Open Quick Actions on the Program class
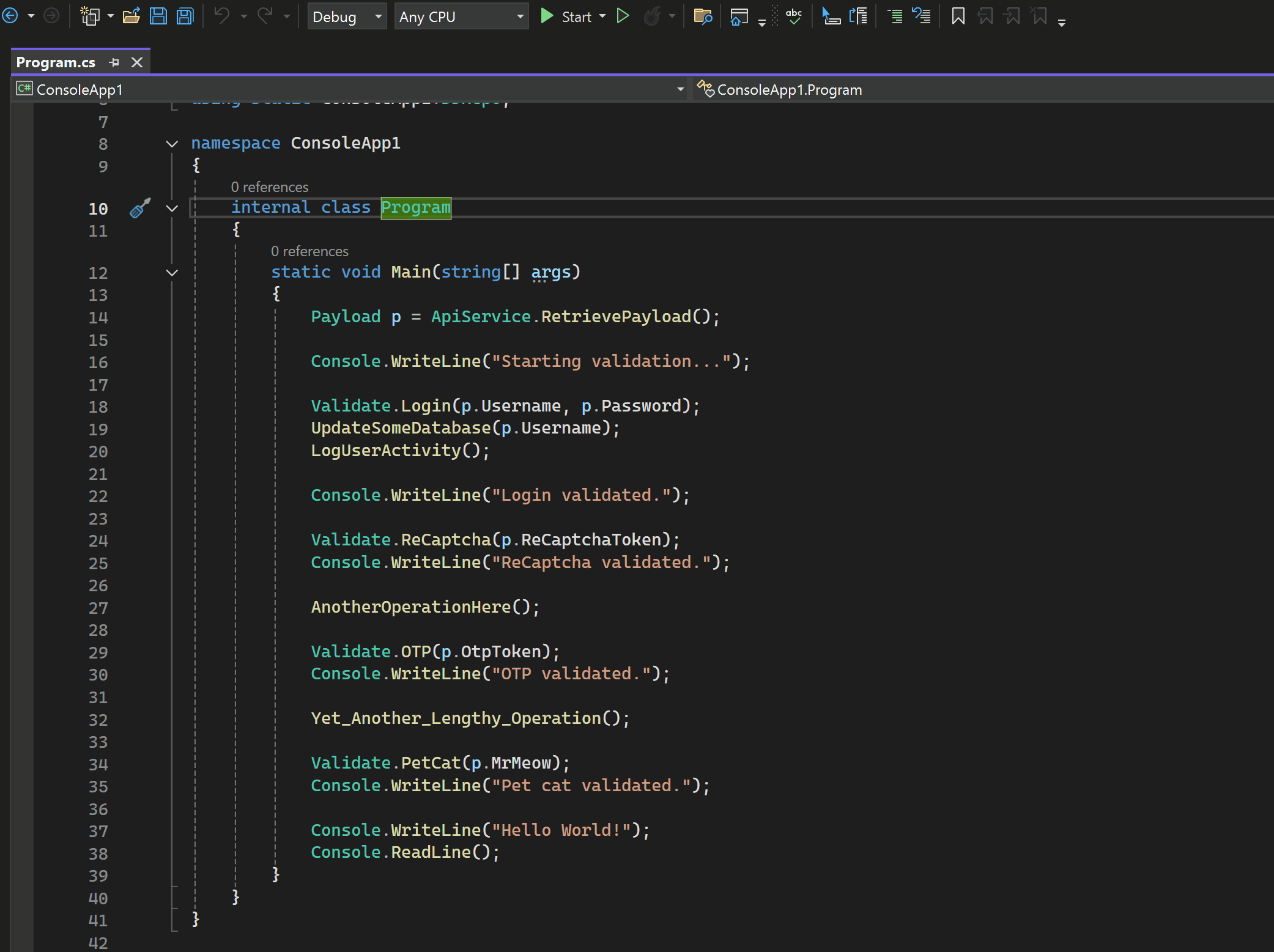 coord(139,208)
